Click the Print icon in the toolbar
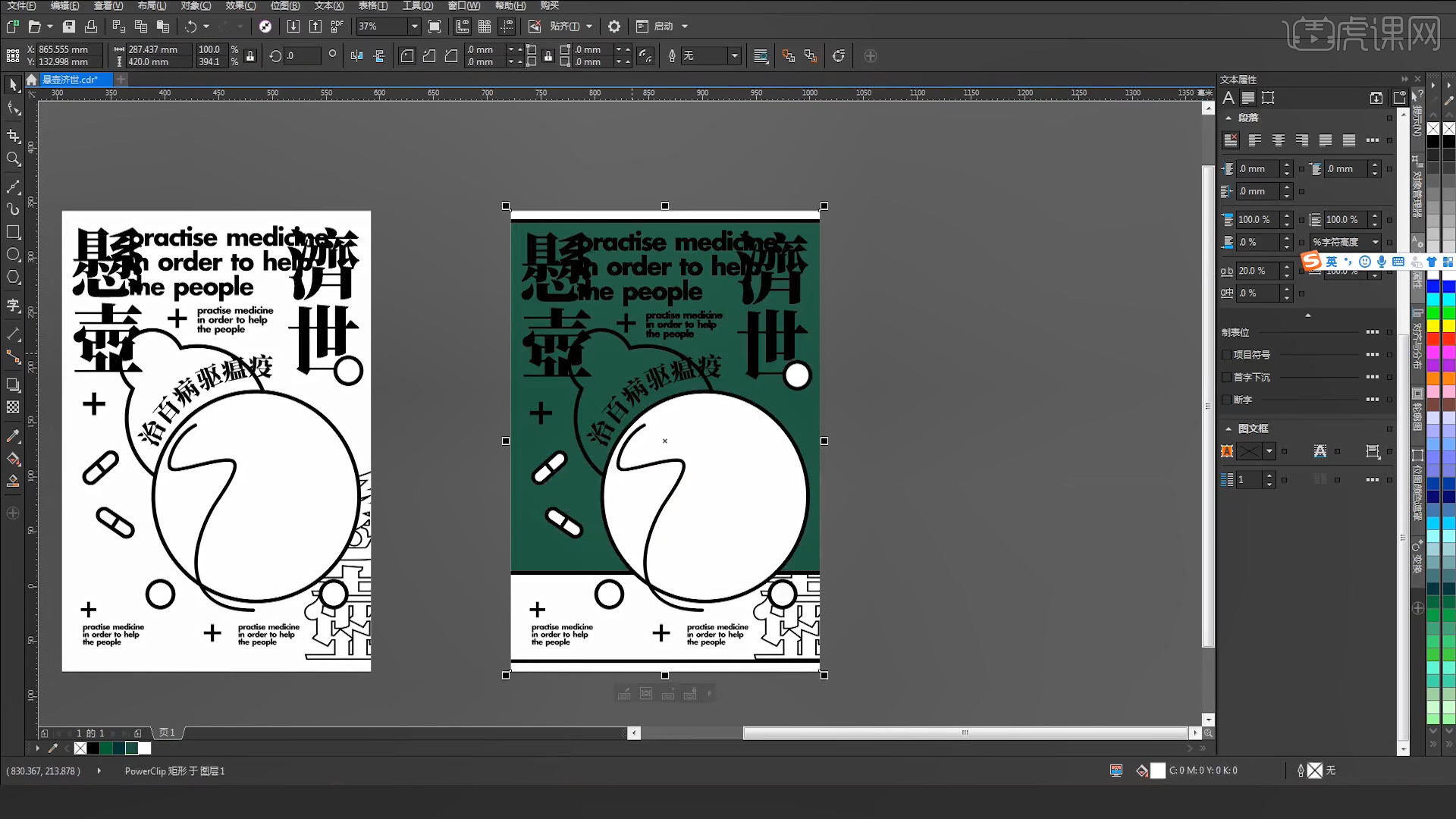 pyautogui.click(x=91, y=26)
